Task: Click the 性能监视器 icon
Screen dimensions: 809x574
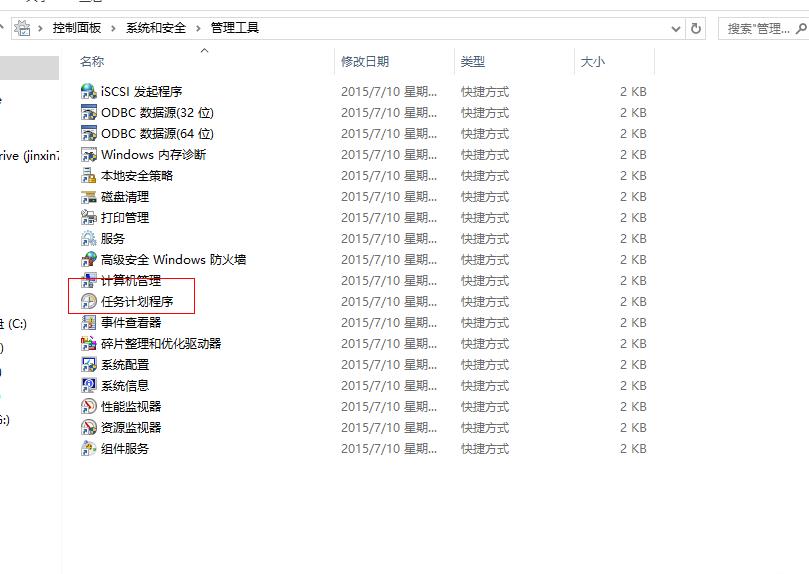Action: coord(89,407)
